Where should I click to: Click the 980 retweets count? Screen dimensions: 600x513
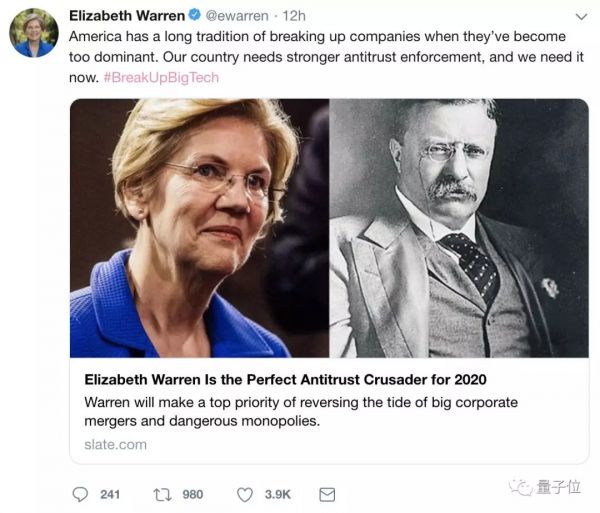[192, 494]
